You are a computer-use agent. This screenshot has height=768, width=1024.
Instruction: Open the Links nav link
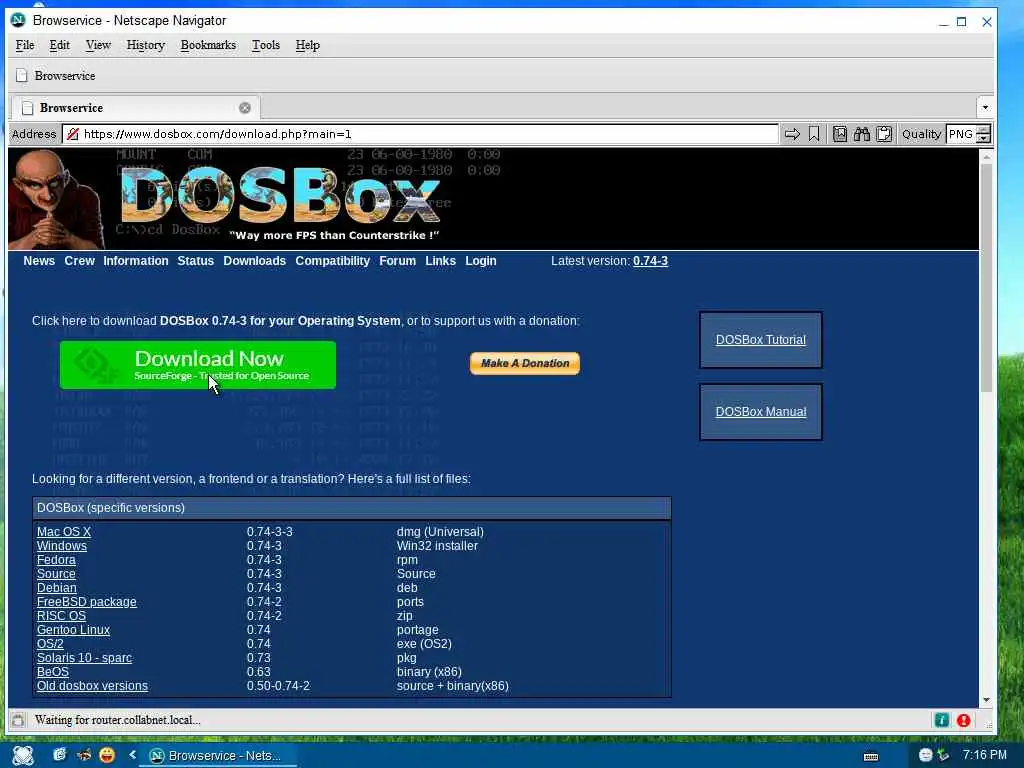441,261
